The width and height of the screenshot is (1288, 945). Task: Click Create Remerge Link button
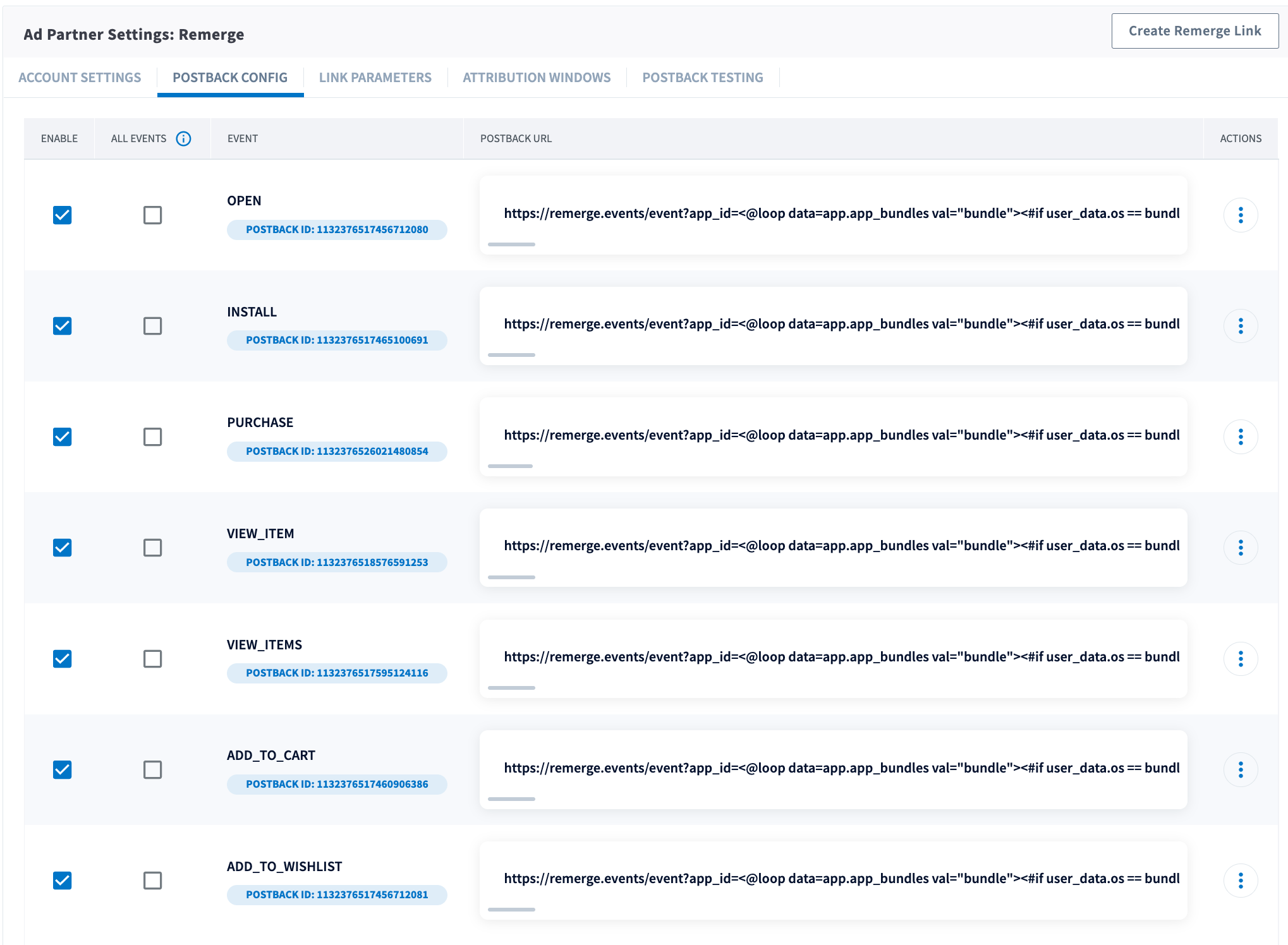[1194, 31]
